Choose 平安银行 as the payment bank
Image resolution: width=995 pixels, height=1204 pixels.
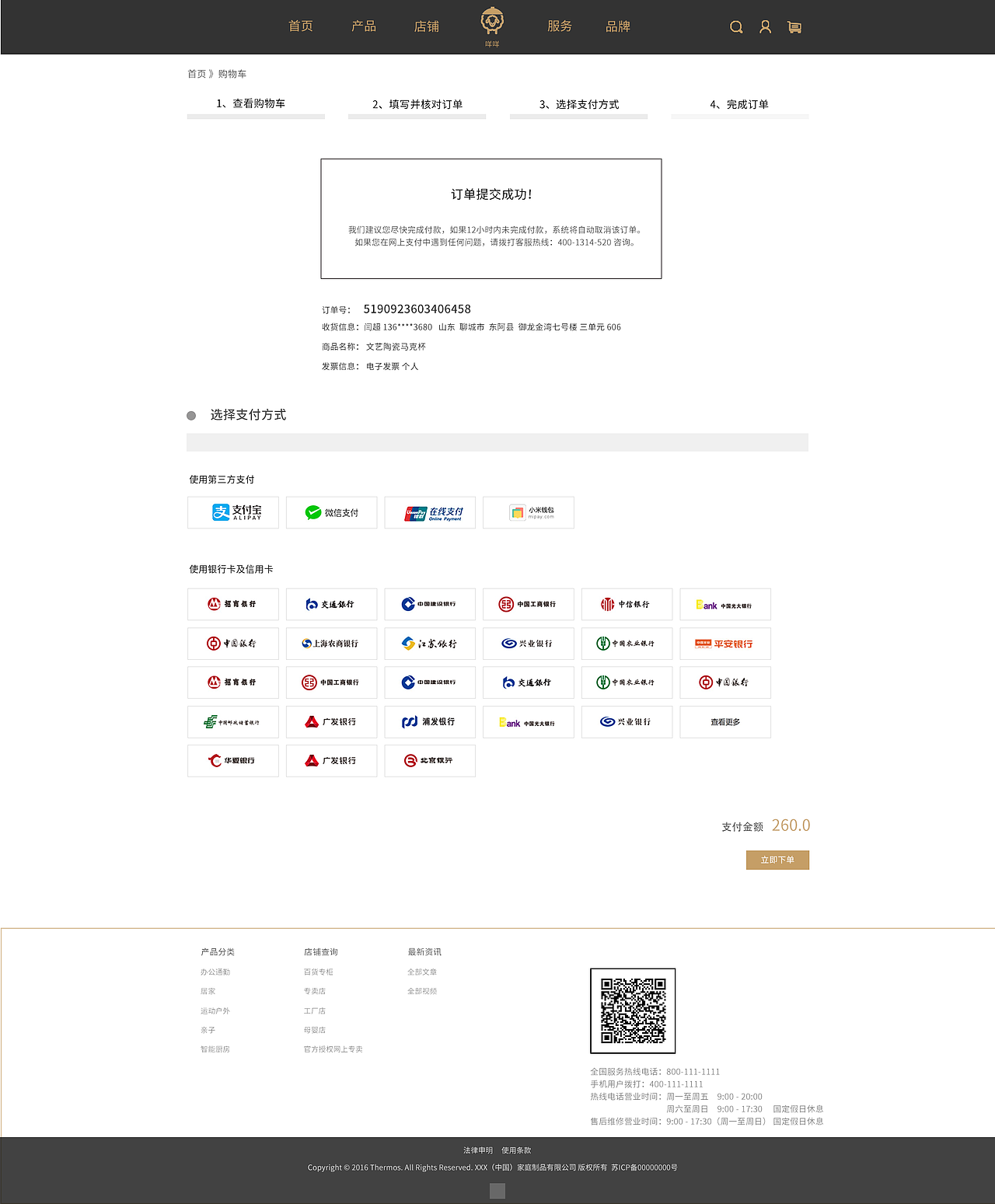coord(724,643)
